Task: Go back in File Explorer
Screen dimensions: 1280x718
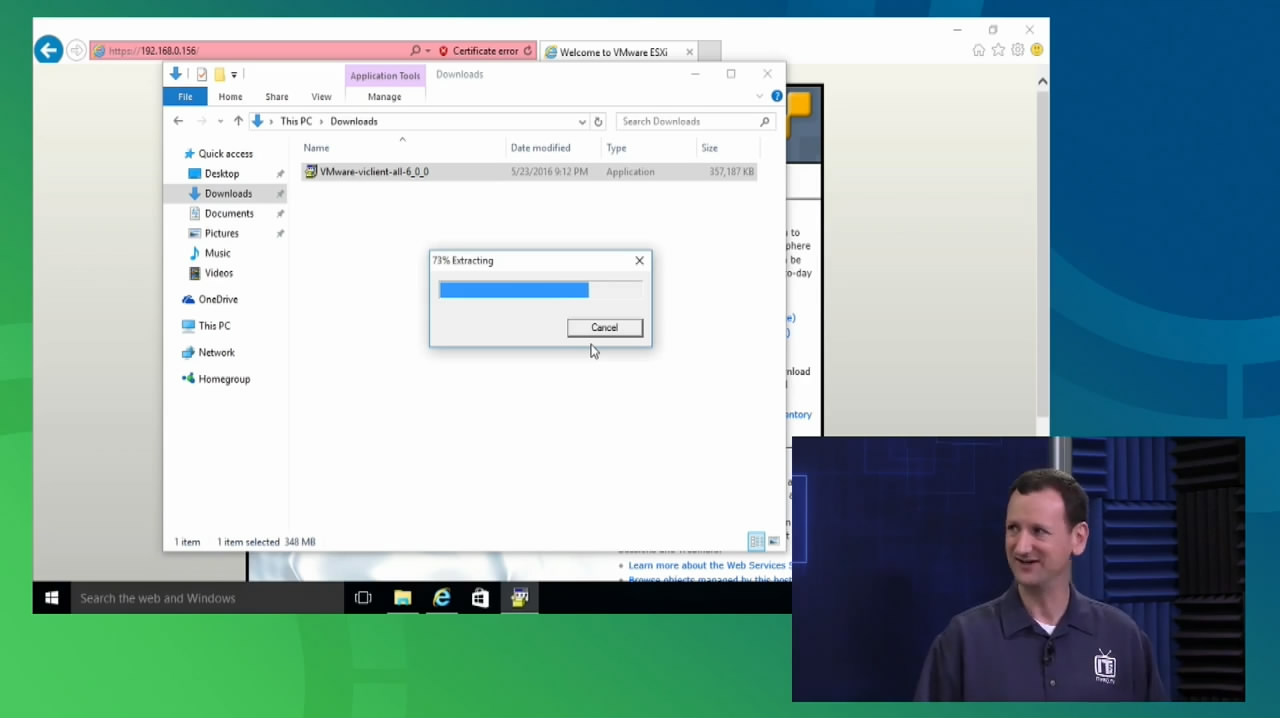Action: point(178,121)
